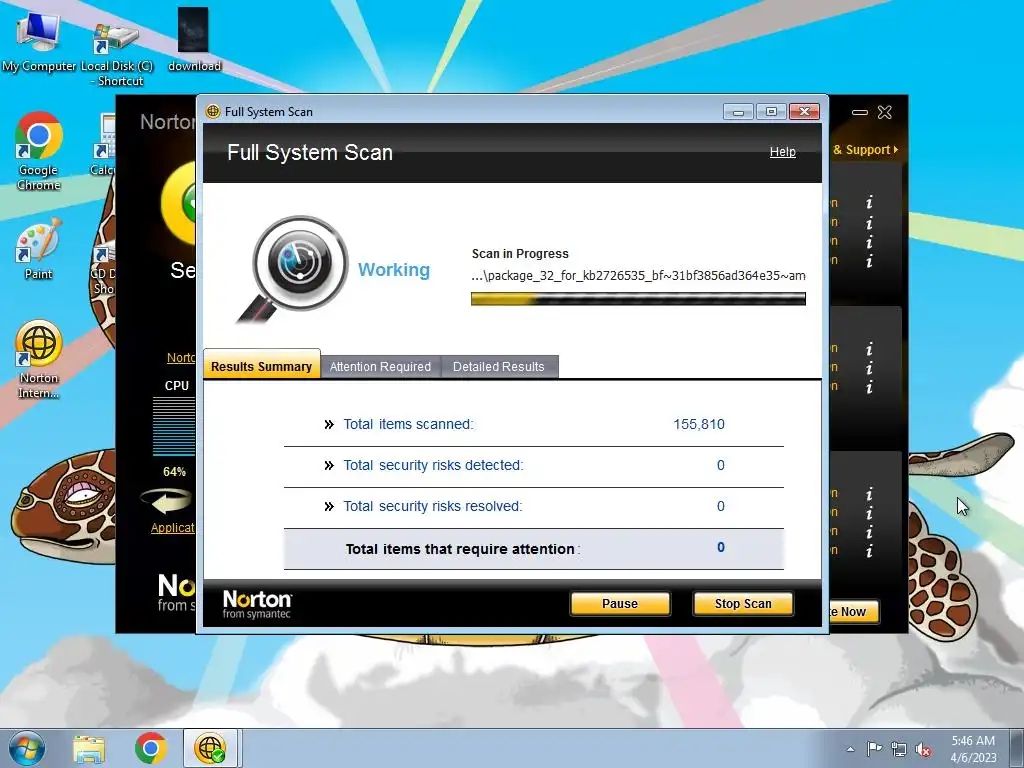Click the topmost info icon in Norton's panel
1024x768 pixels.
[869, 202]
